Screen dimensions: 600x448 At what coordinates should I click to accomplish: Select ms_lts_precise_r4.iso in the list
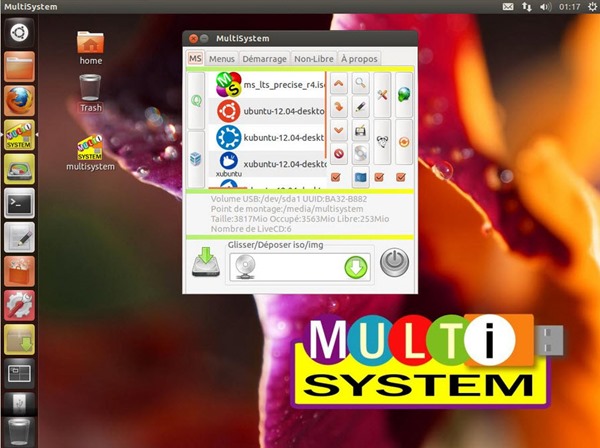coord(267,85)
